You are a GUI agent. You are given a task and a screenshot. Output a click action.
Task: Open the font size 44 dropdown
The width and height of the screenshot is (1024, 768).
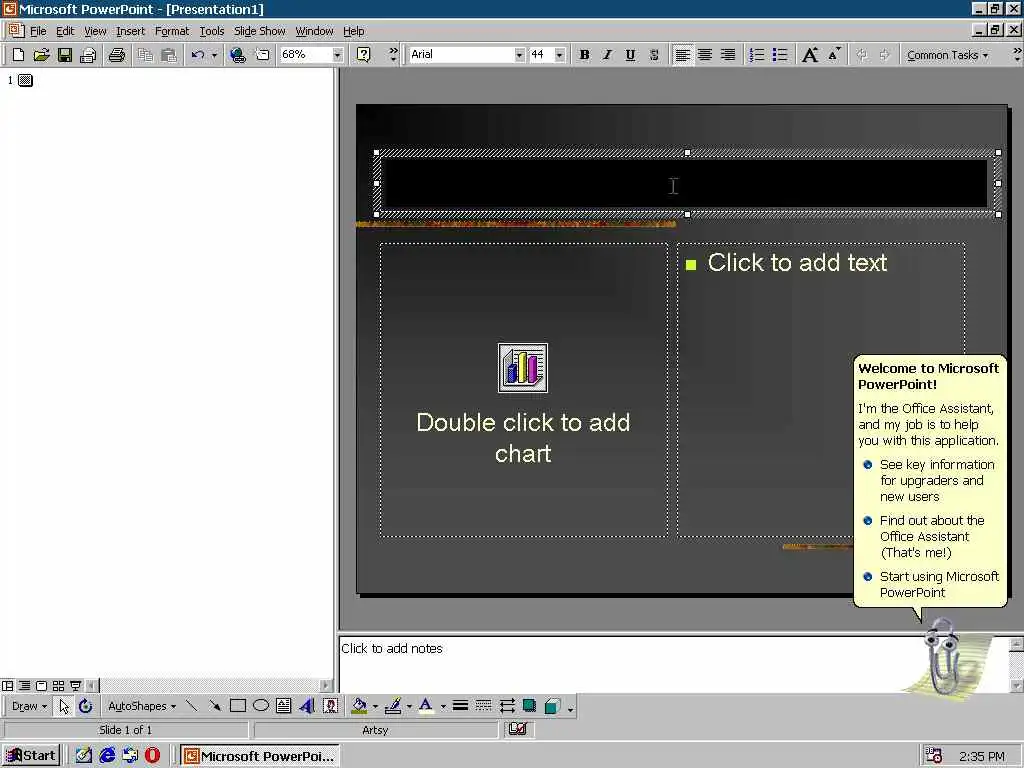tap(560, 55)
